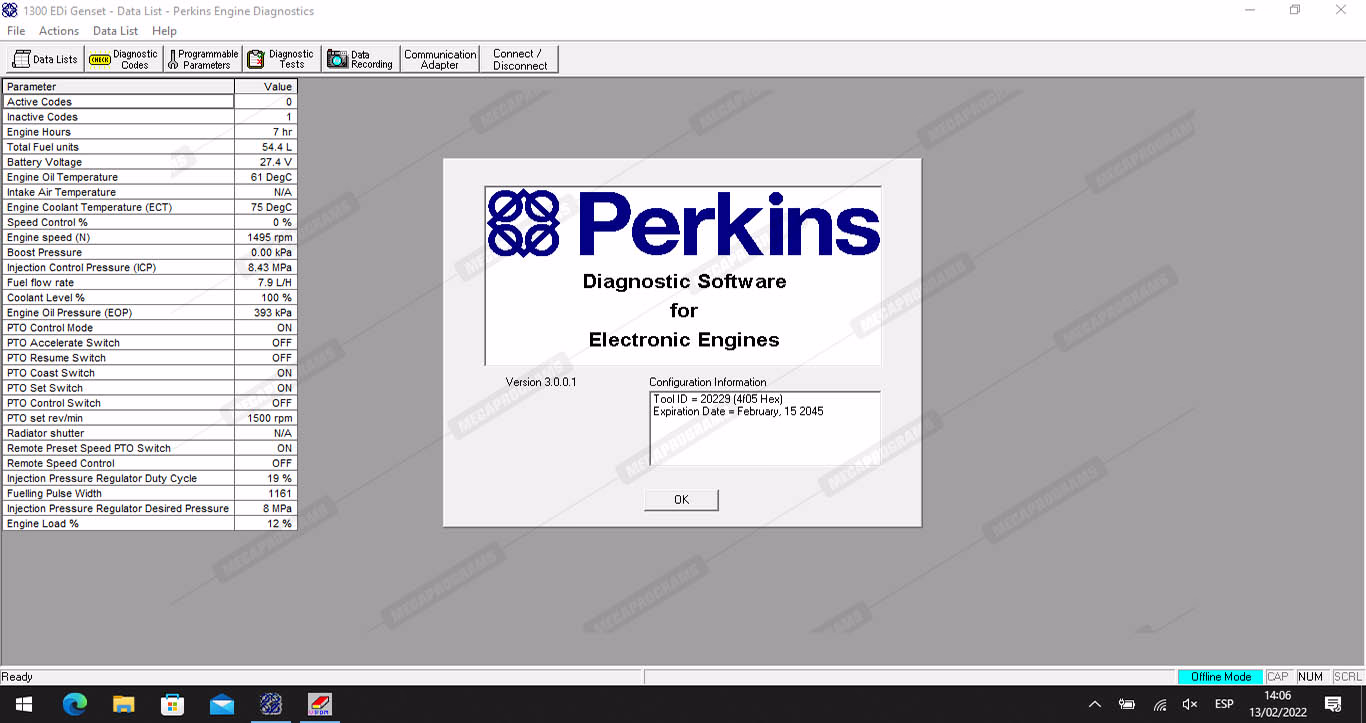
Task: Open Diagnostic Codes from the toolbar
Action: [x=124, y=60]
